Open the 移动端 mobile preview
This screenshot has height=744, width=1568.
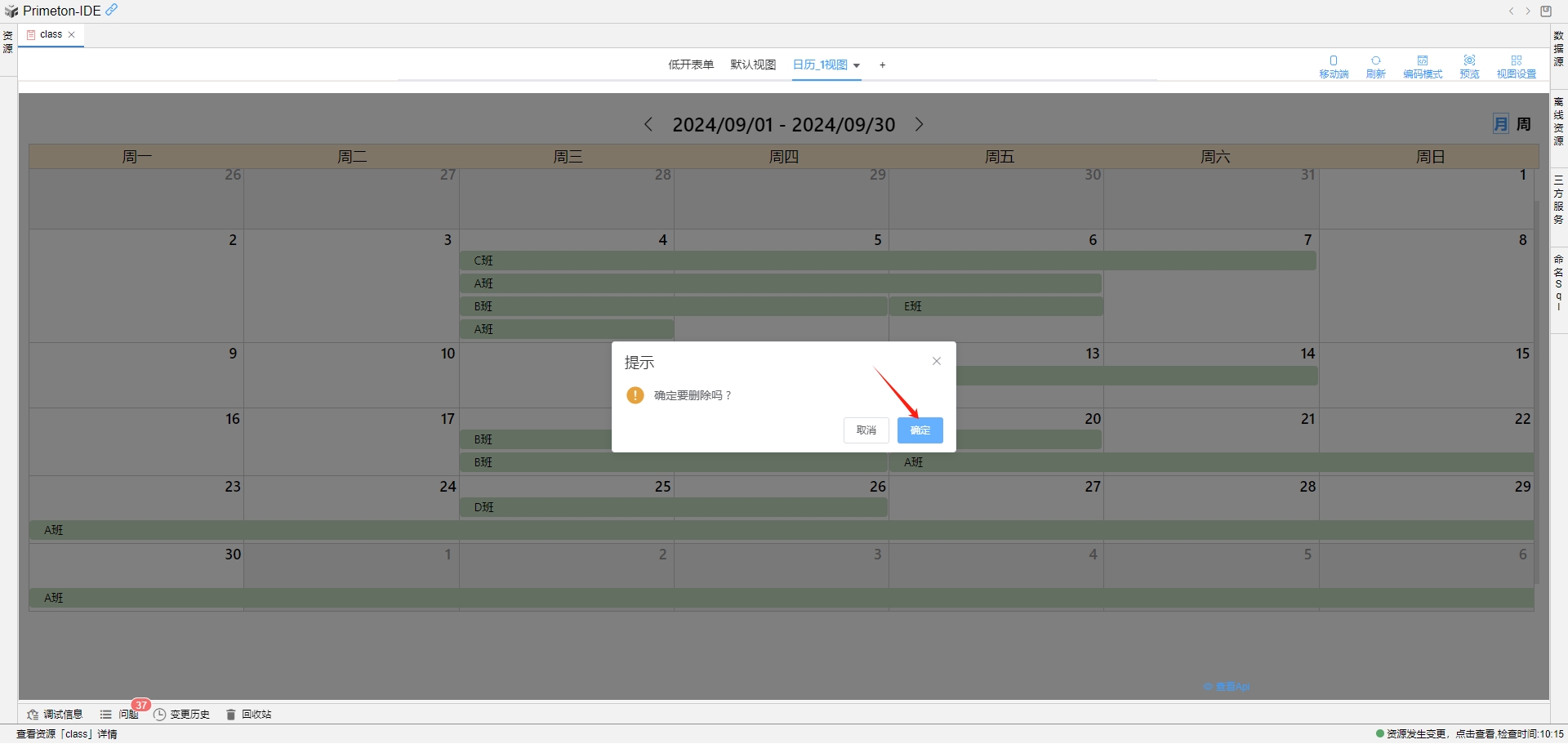[1334, 65]
